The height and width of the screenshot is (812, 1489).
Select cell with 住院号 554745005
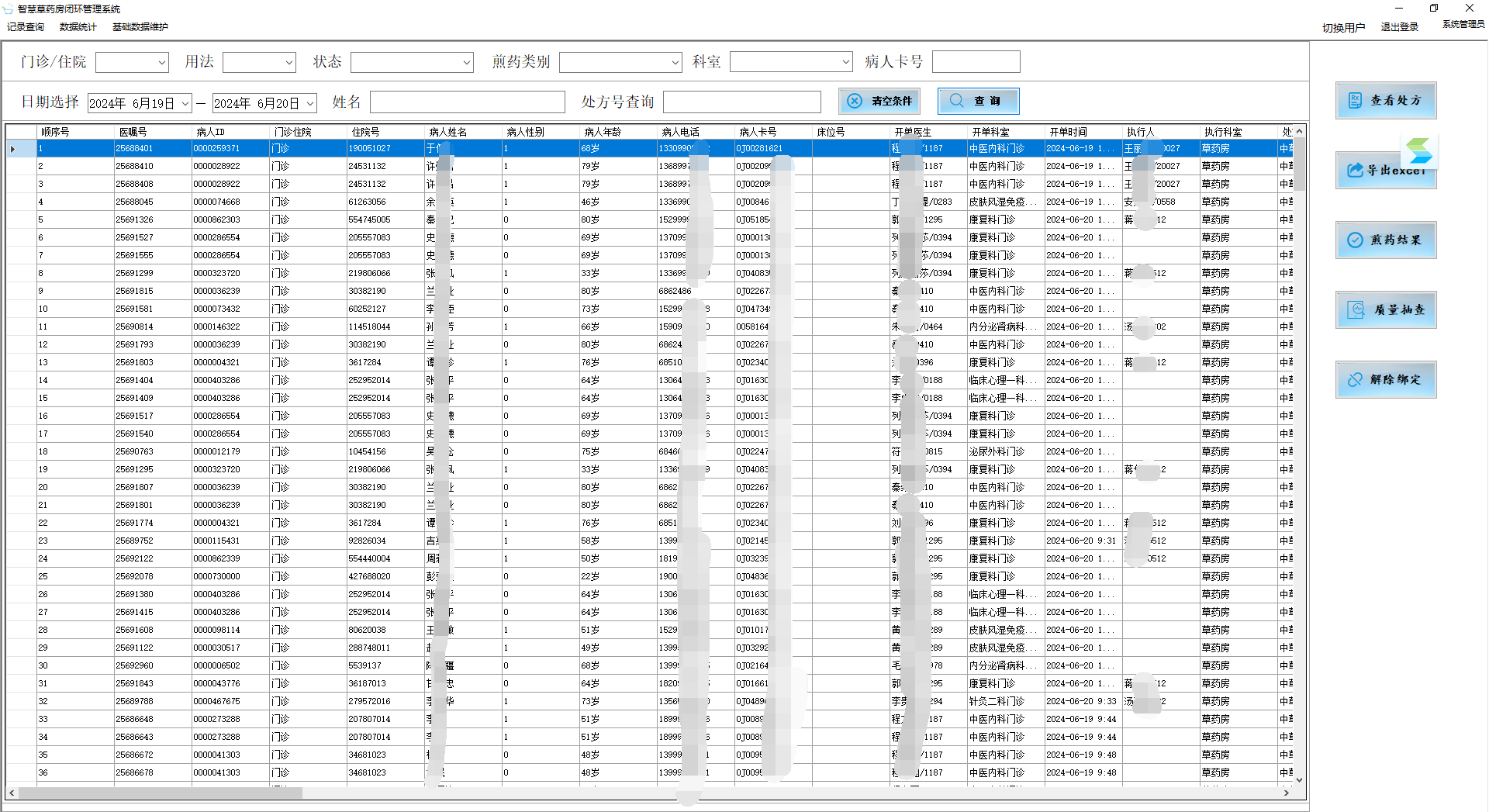coord(385,219)
